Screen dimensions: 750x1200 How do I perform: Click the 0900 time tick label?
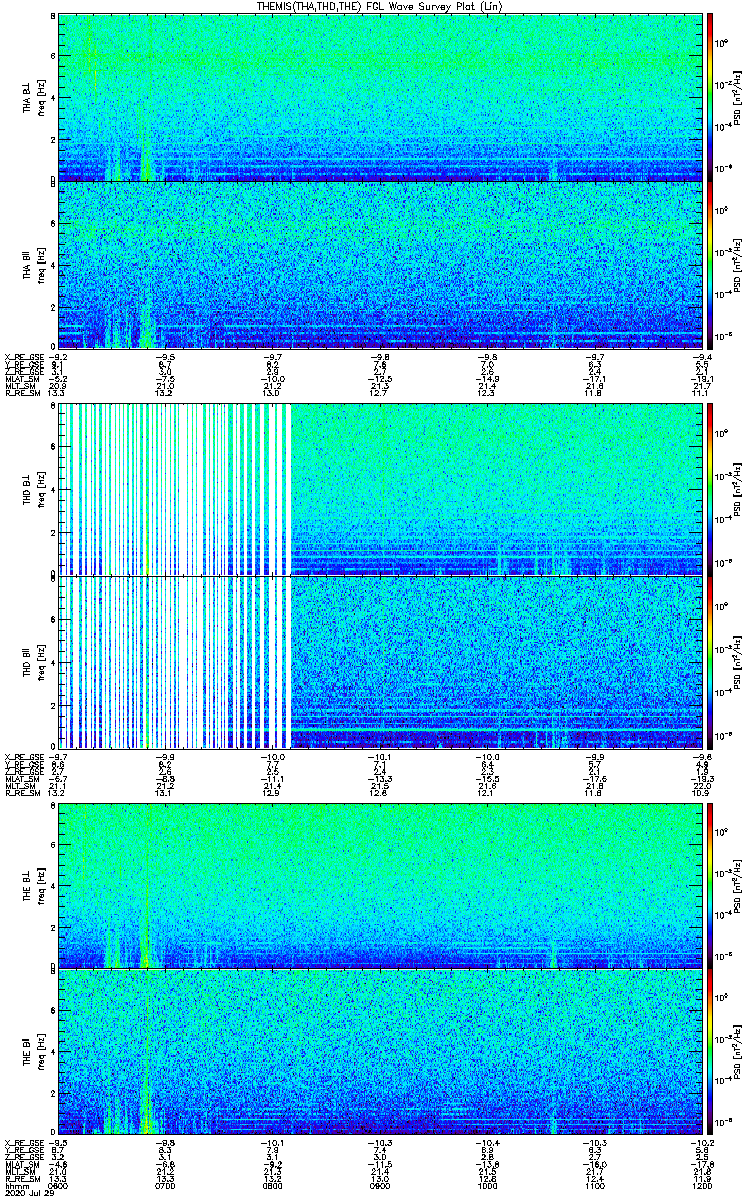[379, 1185]
